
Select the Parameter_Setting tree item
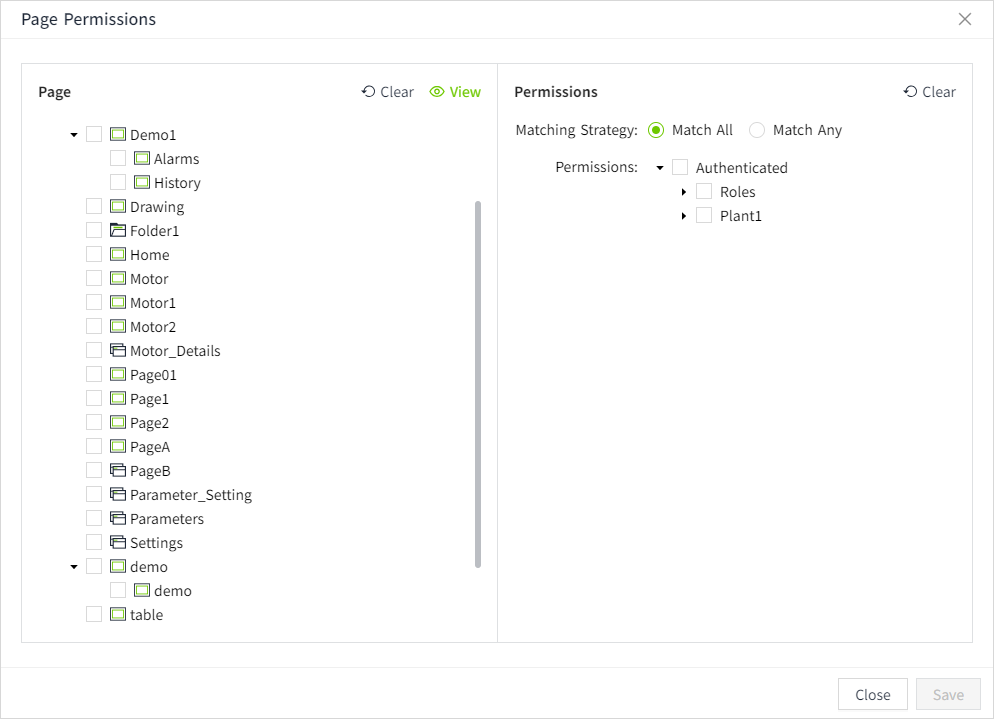190,495
